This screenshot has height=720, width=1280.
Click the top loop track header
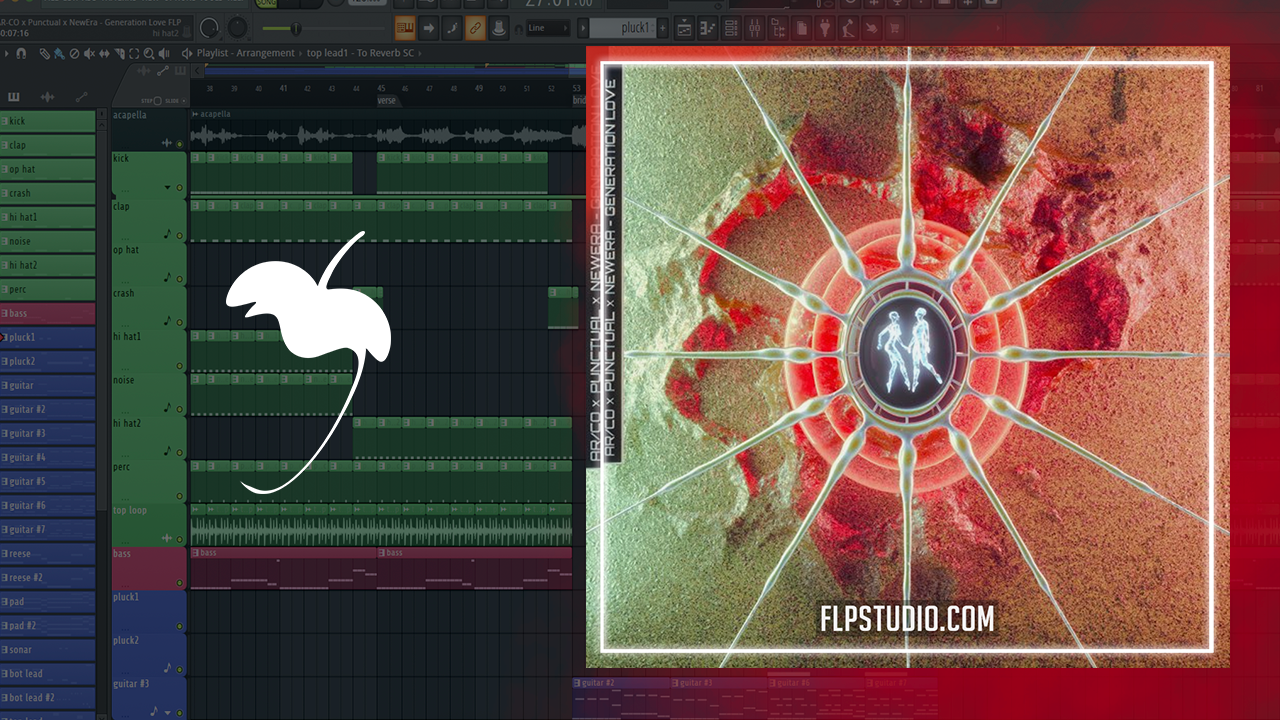tap(149, 525)
